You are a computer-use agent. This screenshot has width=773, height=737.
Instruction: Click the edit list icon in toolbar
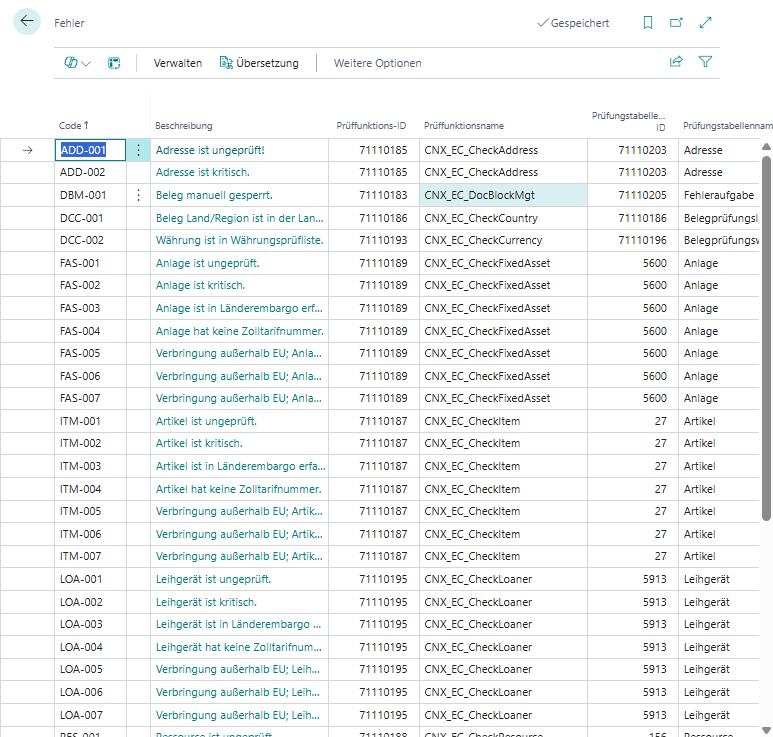point(115,63)
